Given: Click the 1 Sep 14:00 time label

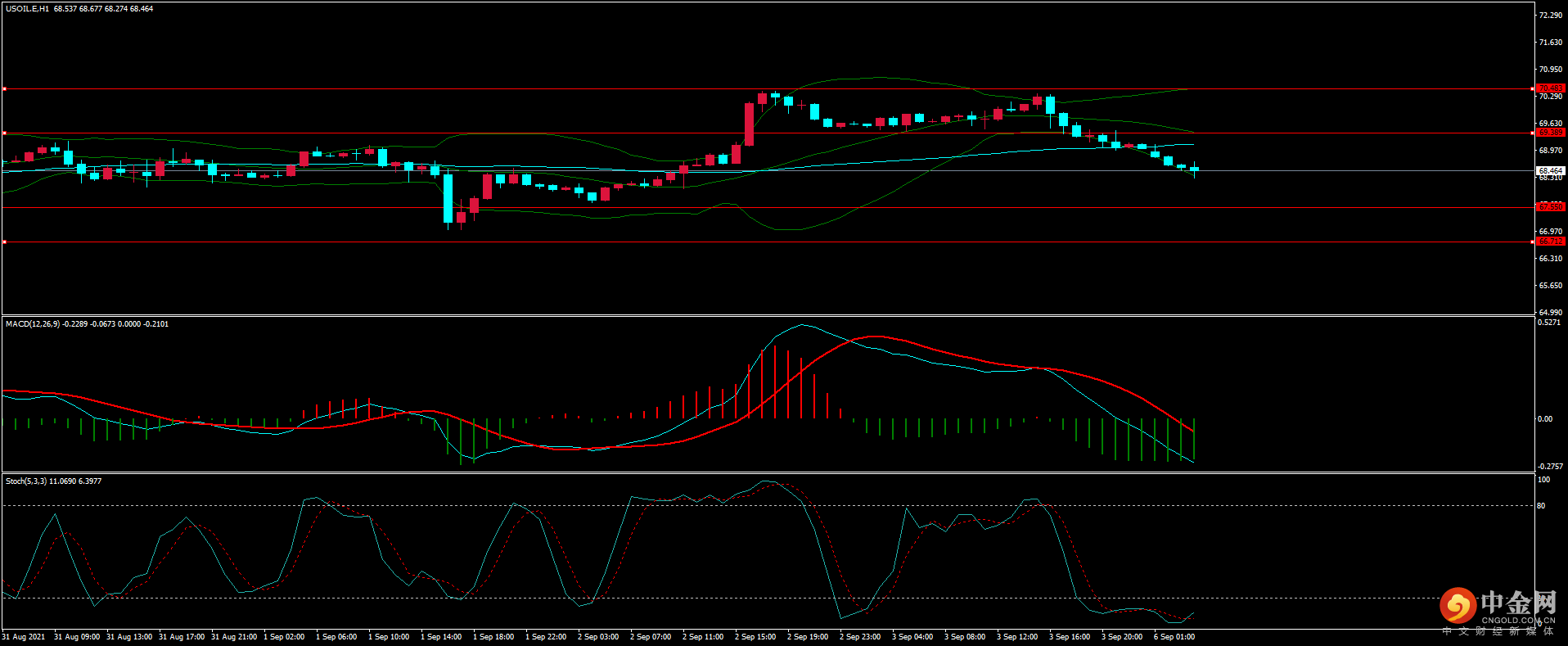Looking at the screenshot, I should pos(441,637).
